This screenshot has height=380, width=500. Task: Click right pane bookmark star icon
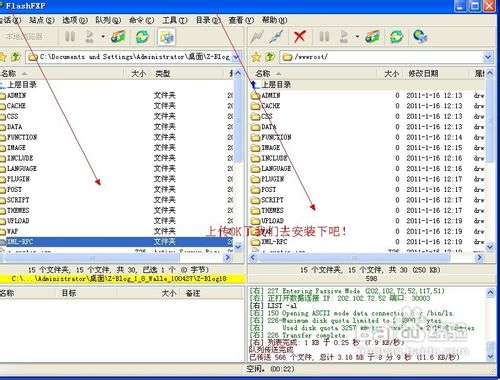(256, 57)
